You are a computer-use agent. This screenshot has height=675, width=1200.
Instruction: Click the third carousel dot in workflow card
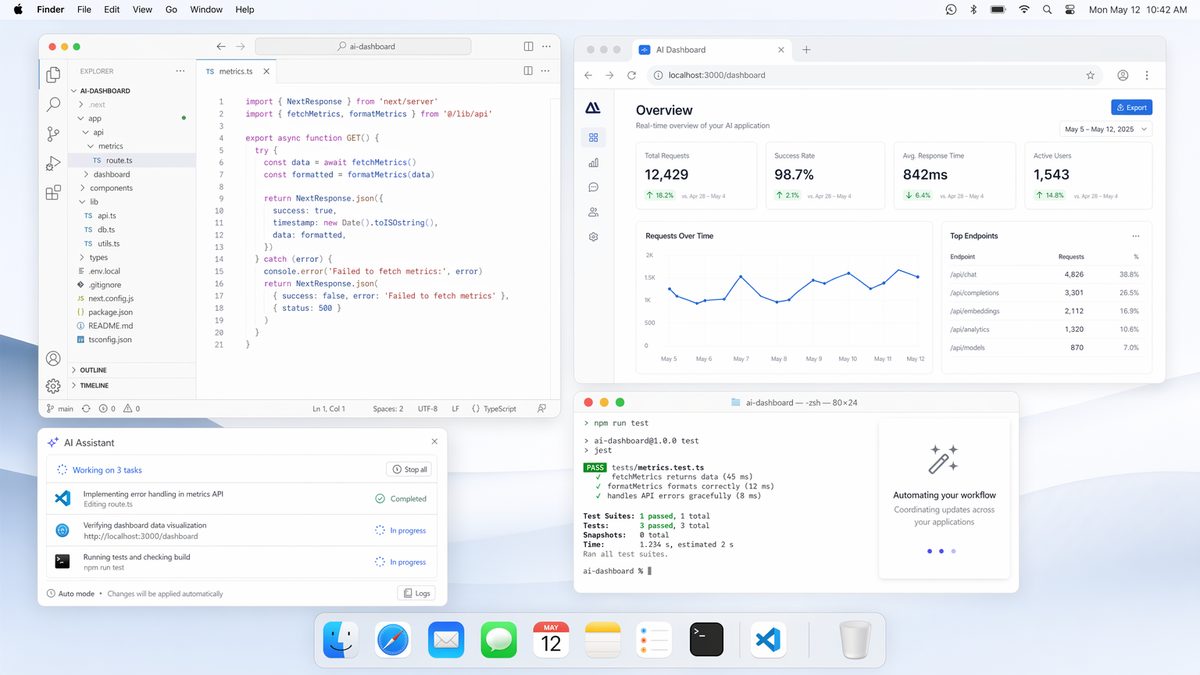(x=953, y=551)
